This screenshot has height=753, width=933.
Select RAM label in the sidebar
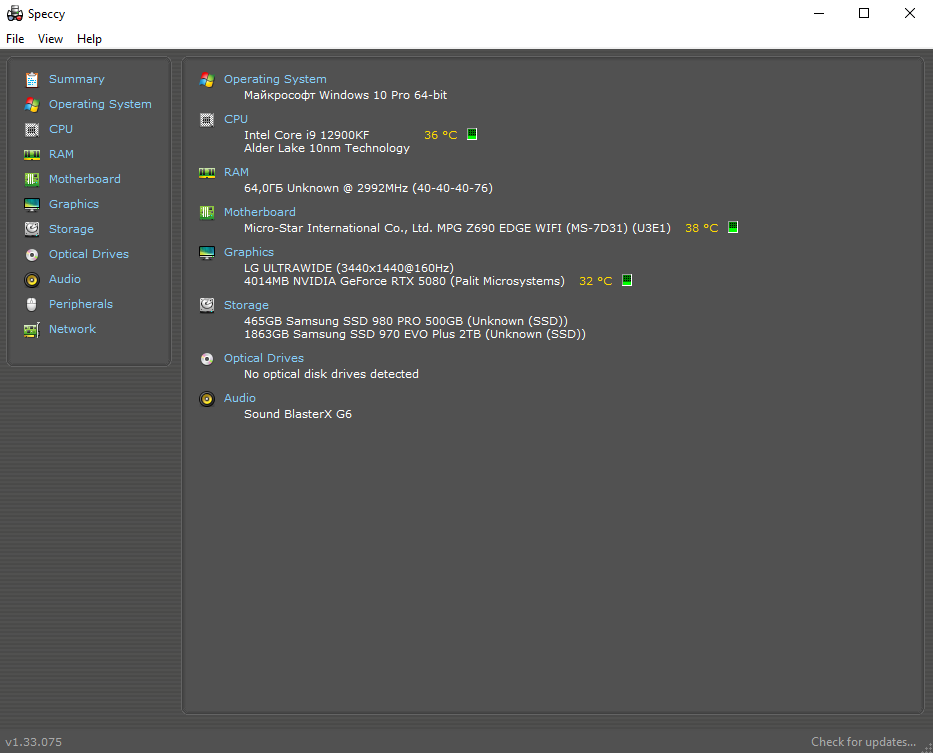point(61,154)
